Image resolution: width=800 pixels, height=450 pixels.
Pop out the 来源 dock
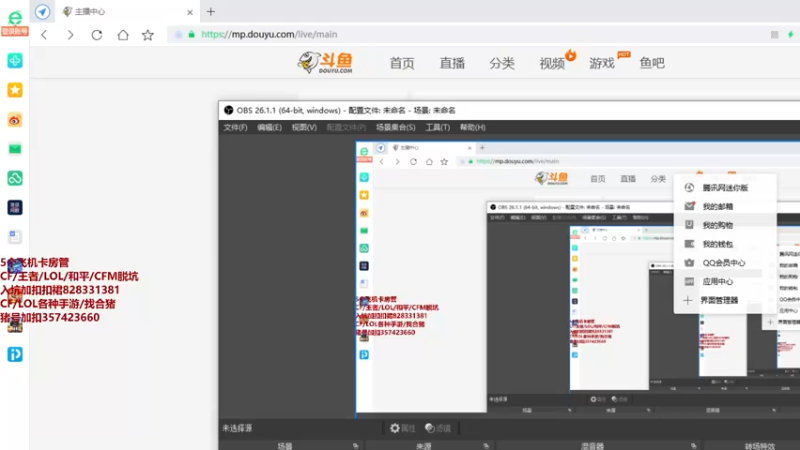[x=486, y=446]
